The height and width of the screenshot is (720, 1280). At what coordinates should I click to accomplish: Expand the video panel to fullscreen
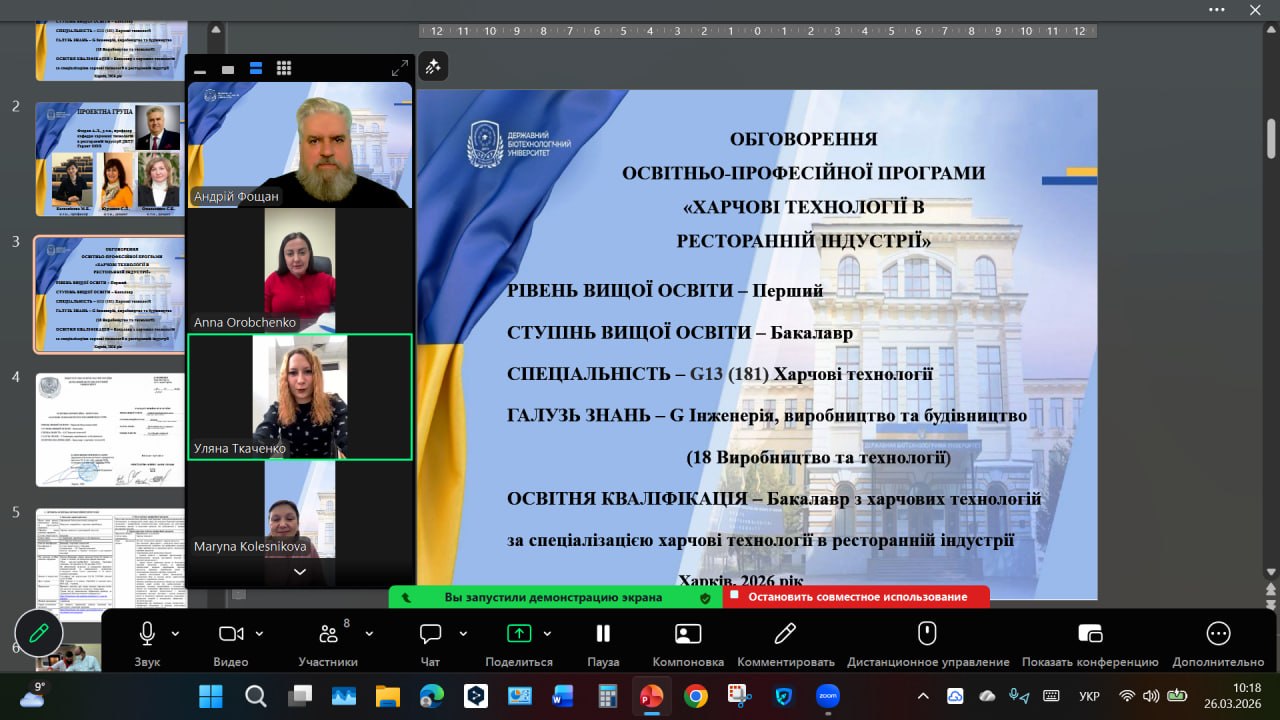399,69
